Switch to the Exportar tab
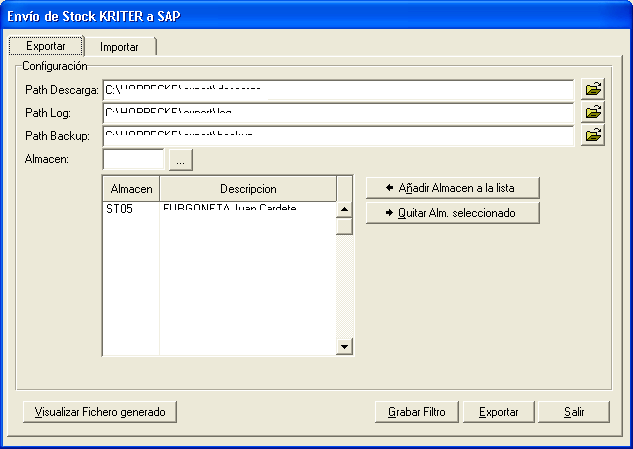This screenshot has width=633, height=449. tap(46, 46)
